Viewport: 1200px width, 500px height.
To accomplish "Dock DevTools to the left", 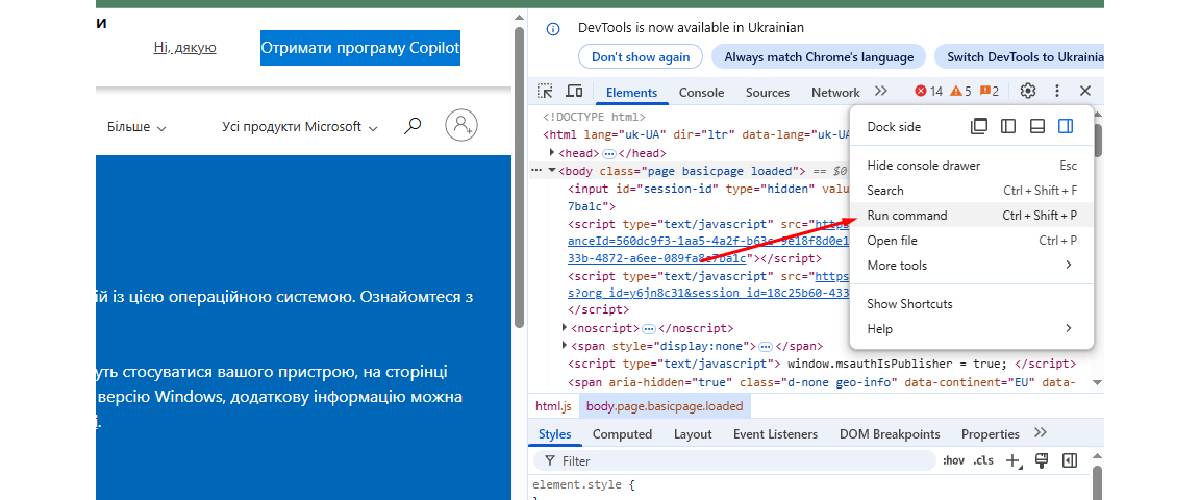I will (x=1009, y=126).
